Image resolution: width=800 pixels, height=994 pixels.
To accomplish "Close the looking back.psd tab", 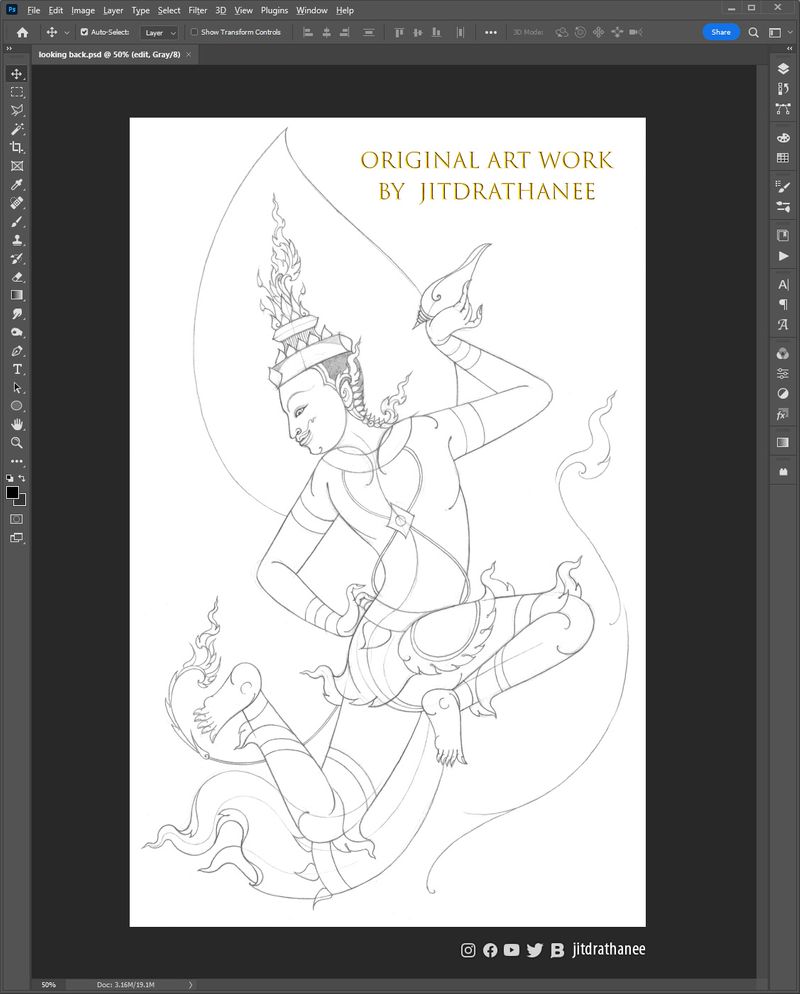I will coord(188,55).
